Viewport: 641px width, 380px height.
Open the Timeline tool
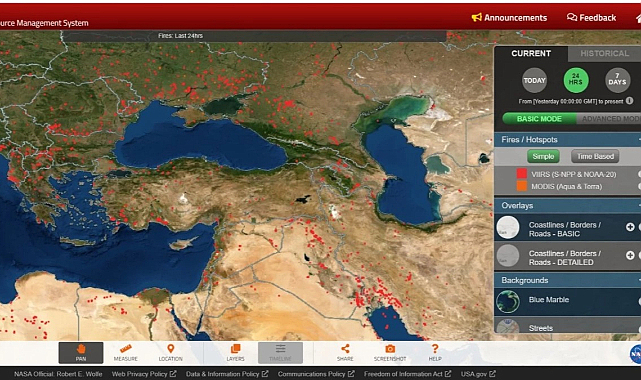click(x=280, y=353)
